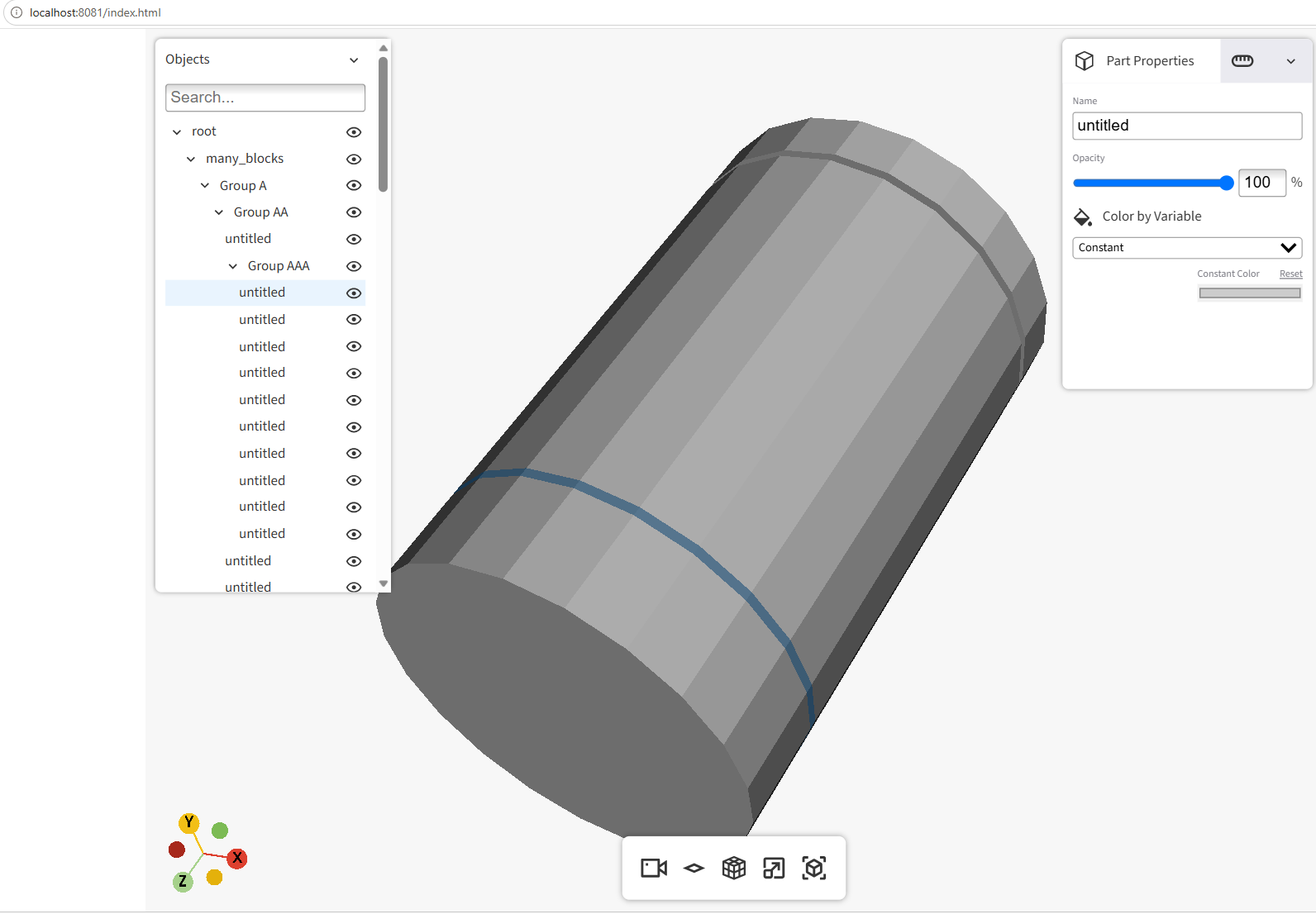Hide the highlighted untitled part via eye
Image resolution: width=1316 pixels, height=914 pixels.
(x=354, y=293)
